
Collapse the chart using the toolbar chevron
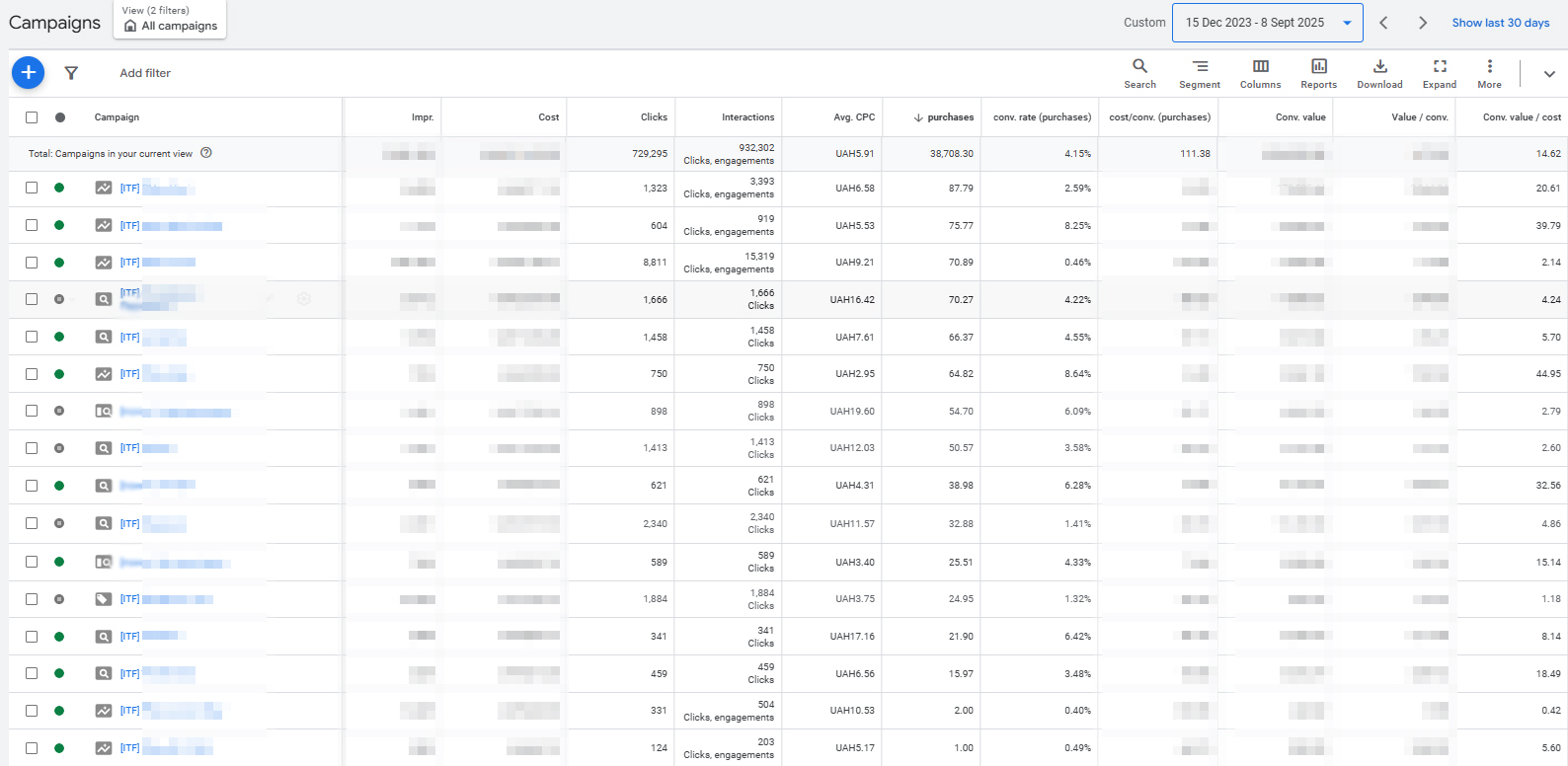point(1548,74)
